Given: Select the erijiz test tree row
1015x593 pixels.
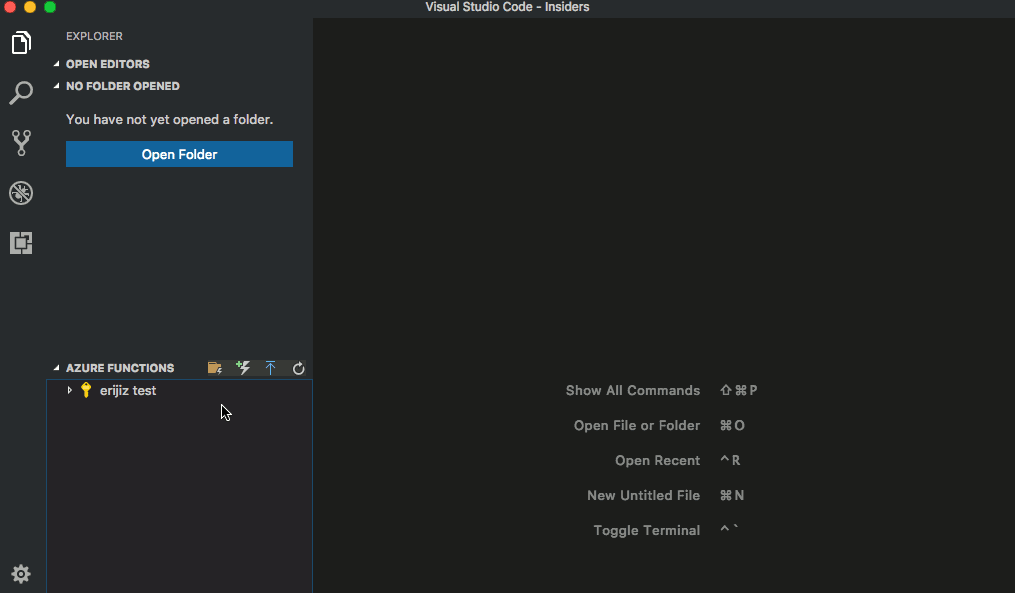Looking at the screenshot, I should [x=179, y=390].
